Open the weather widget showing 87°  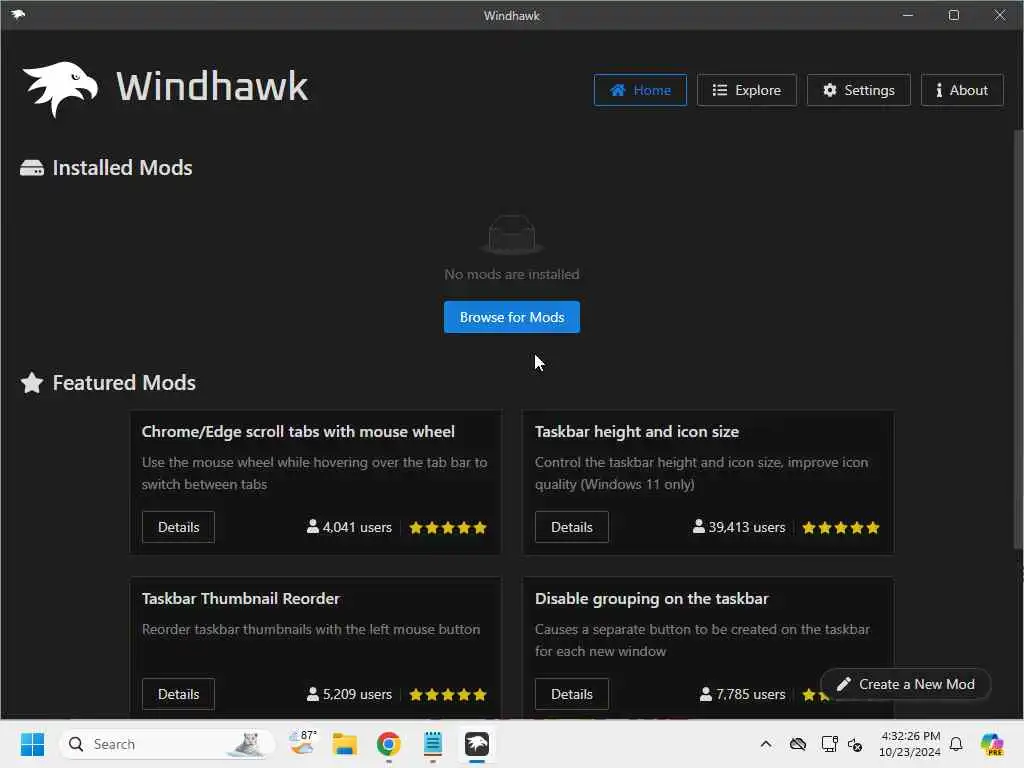point(303,743)
